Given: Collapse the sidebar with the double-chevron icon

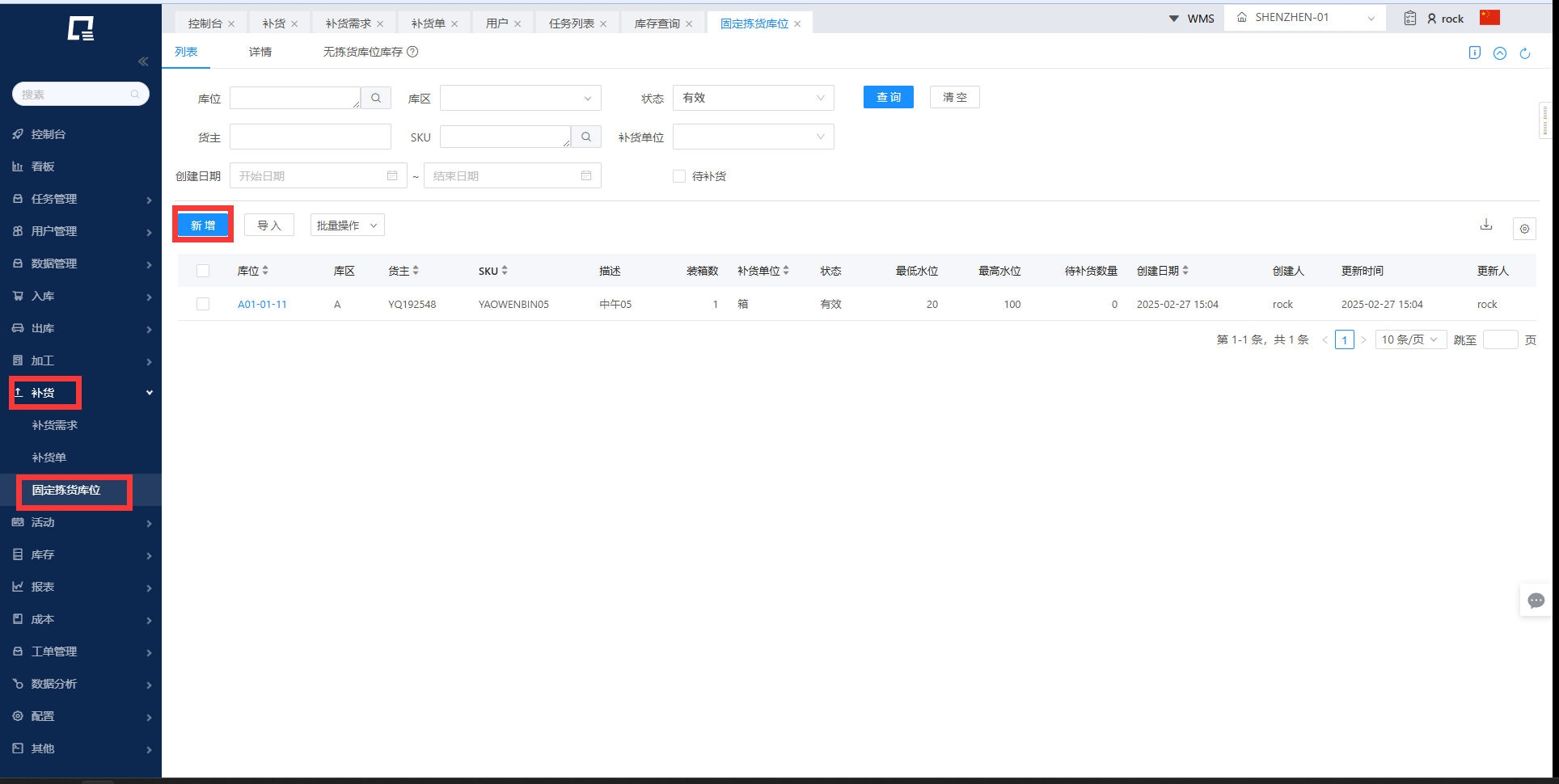Looking at the screenshot, I should click(x=143, y=61).
